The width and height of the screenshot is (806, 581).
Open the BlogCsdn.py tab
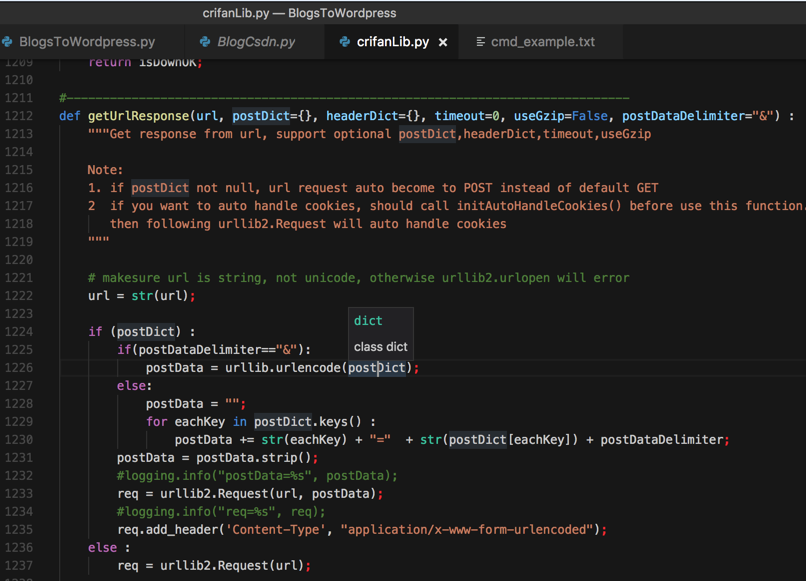pos(255,42)
